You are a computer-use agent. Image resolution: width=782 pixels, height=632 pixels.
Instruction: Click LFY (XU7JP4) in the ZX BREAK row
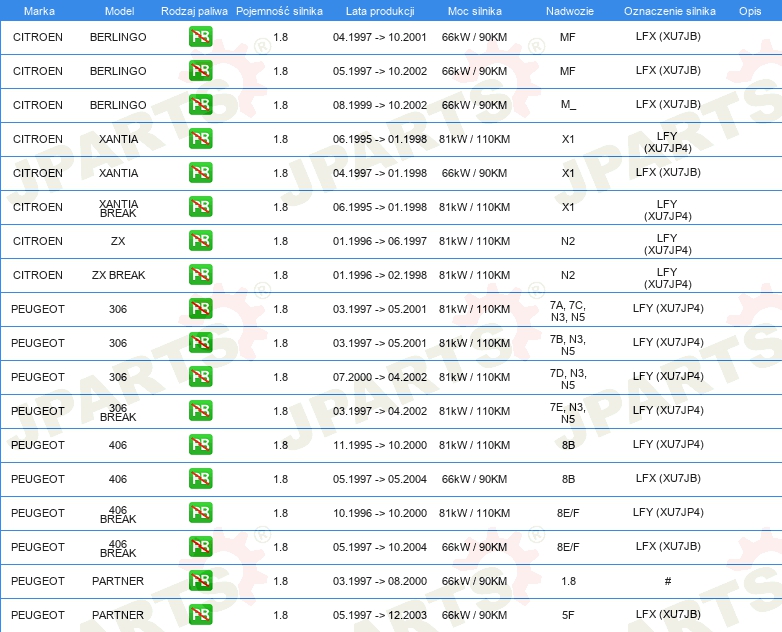(668, 278)
